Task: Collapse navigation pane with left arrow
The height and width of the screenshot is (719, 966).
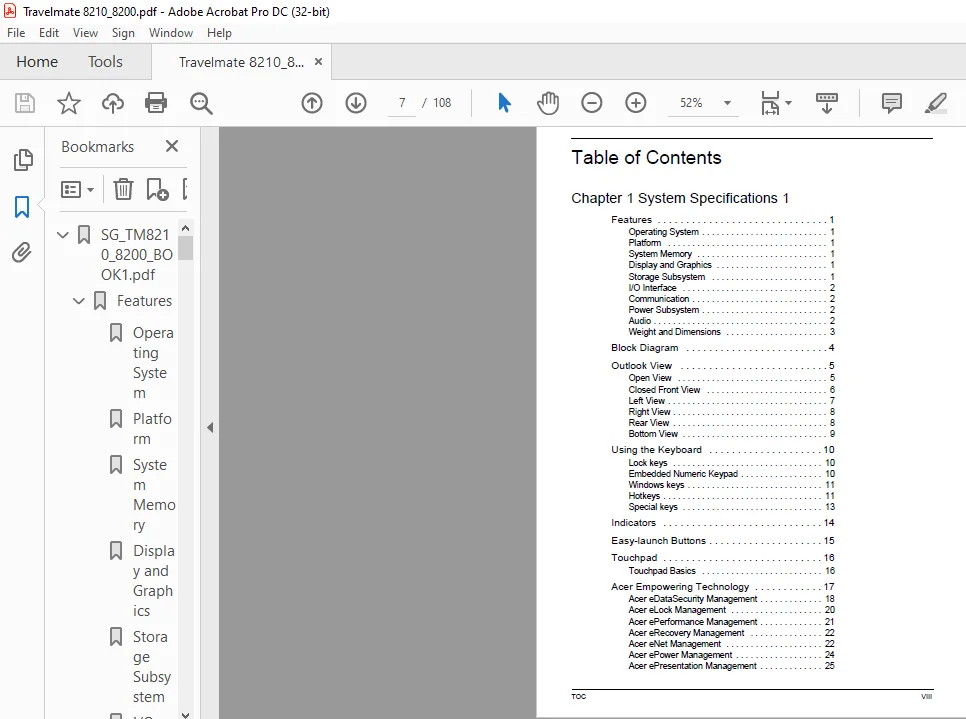Action: (210, 427)
